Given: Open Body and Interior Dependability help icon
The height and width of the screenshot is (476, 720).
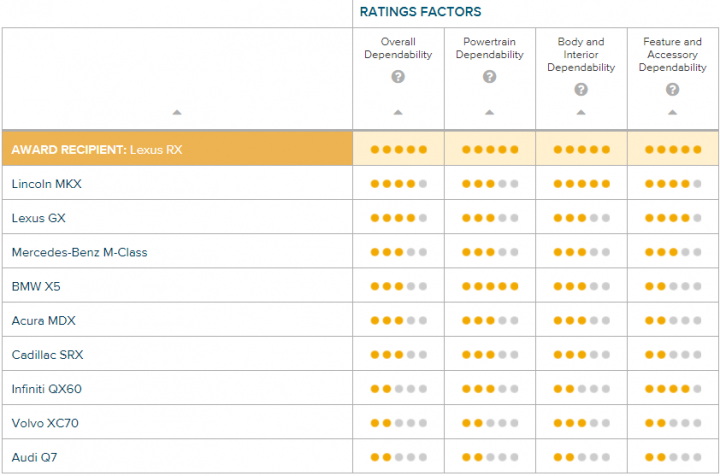Looking at the screenshot, I should coord(581,89).
